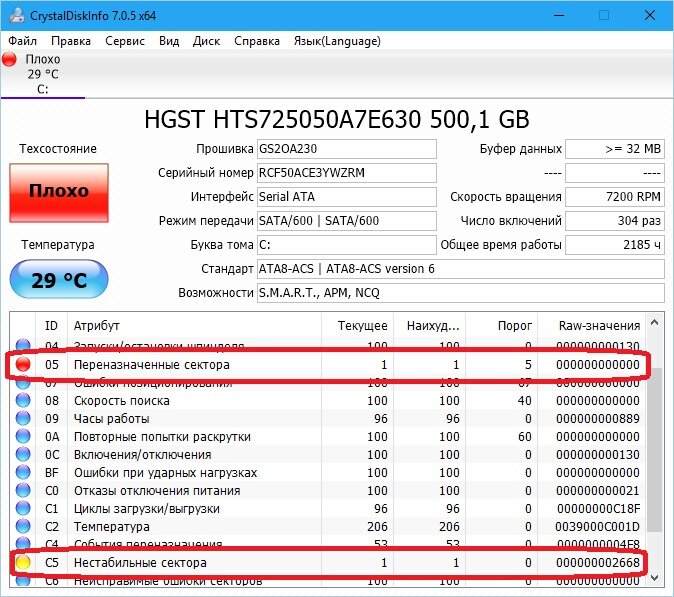Open the Справка menu
This screenshot has height=597, width=674.
pyautogui.click(x=257, y=41)
